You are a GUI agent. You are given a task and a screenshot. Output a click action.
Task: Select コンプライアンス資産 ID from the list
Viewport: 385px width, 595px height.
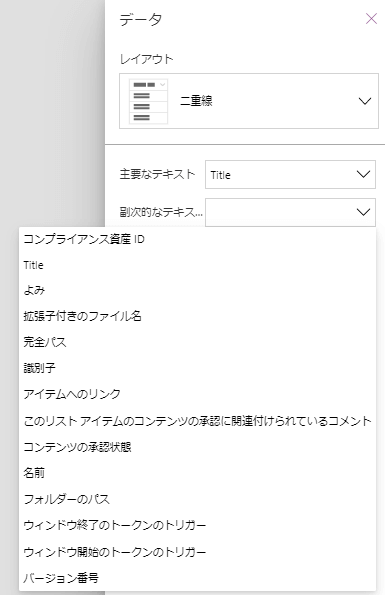click(197, 239)
